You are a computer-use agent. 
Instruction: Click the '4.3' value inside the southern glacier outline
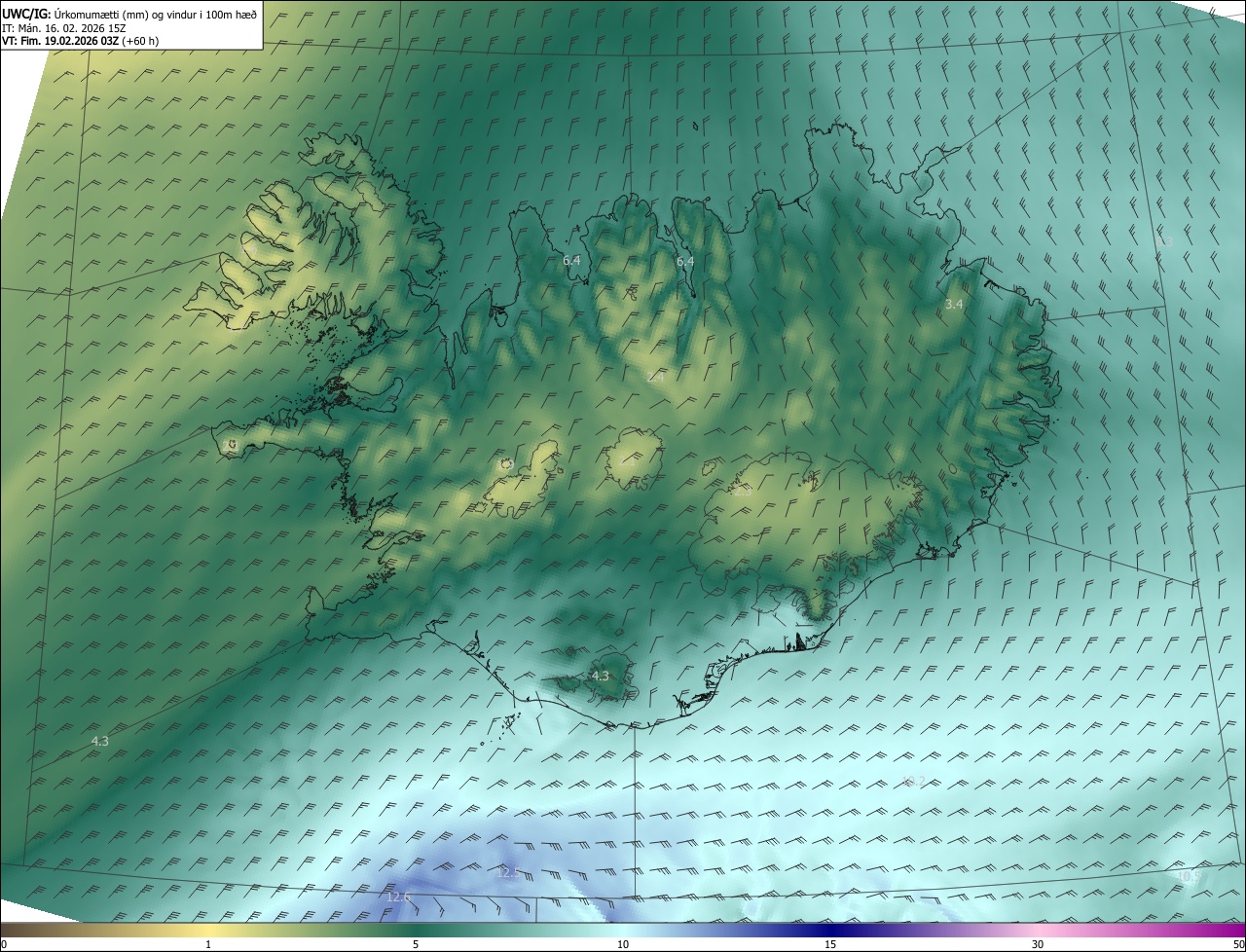601,676
